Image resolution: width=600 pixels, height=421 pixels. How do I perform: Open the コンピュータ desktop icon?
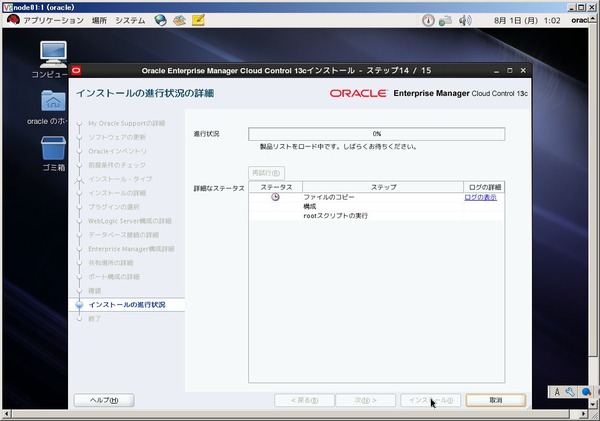tap(53, 59)
